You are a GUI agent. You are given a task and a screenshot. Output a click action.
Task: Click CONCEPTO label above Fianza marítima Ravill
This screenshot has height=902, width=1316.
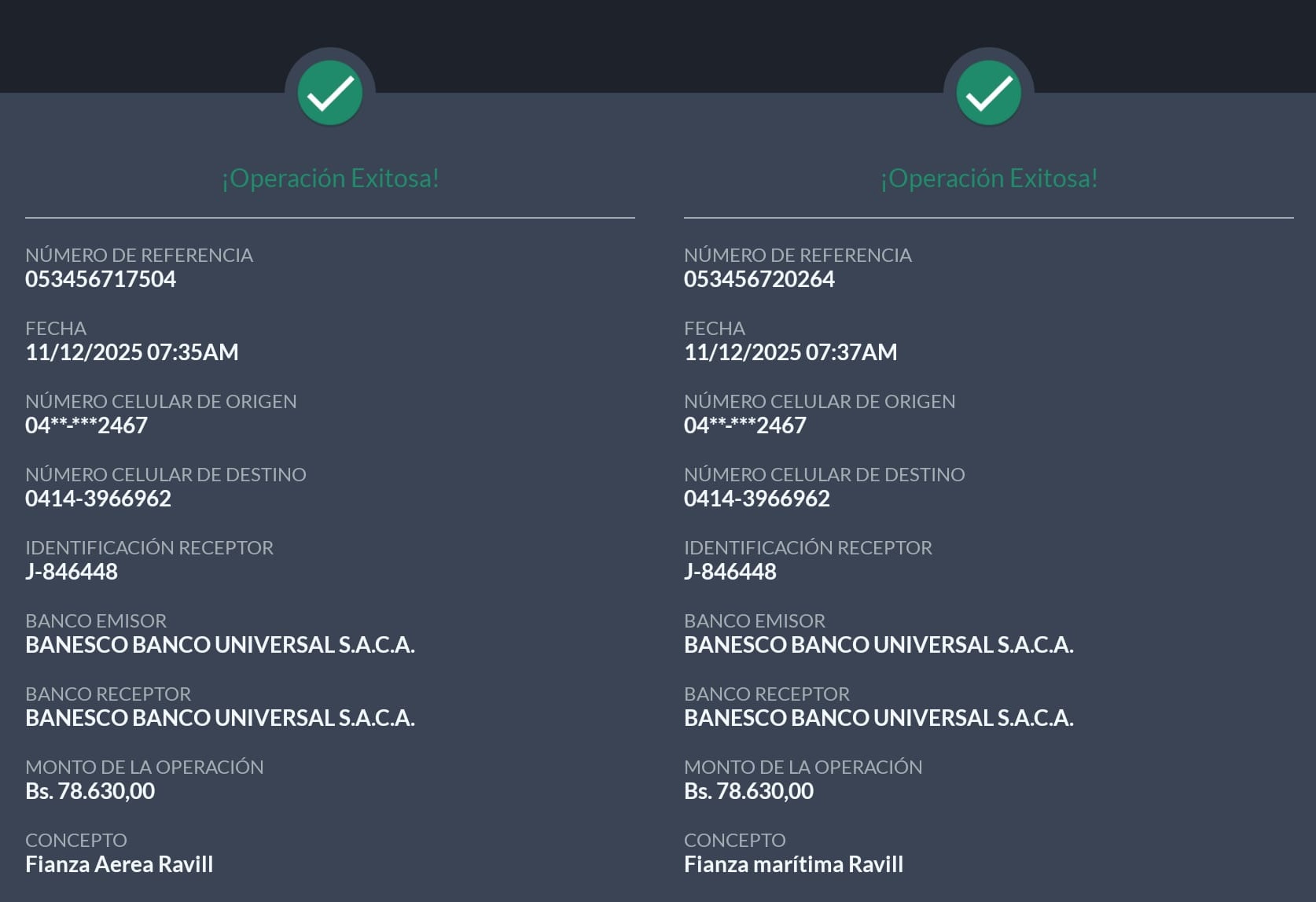click(735, 841)
